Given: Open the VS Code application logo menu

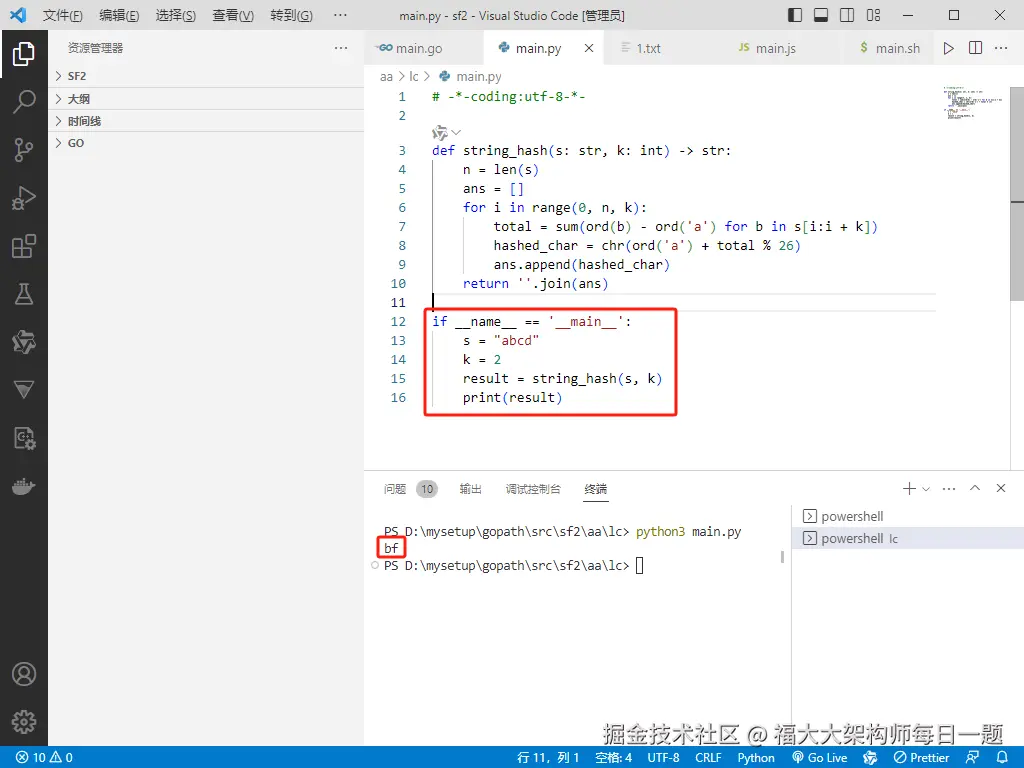Looking at the screenshot, I should pyautogui.click(x=18, y=15).
